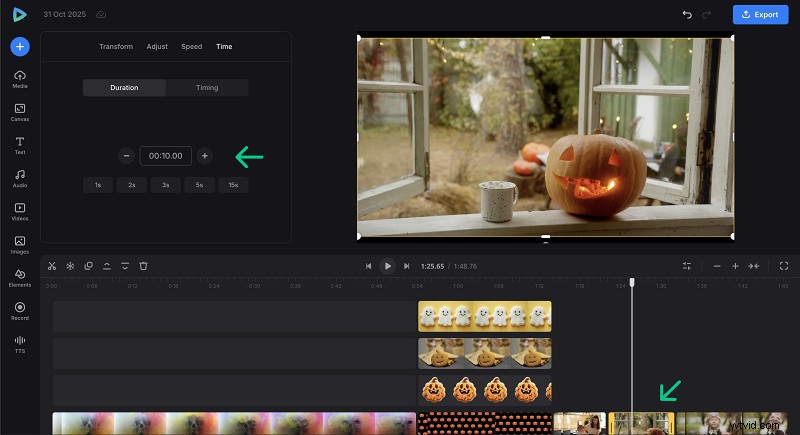The height and width of the screenshot is (435, 800).
Task: Switch to the Time tab
Action: point(224,46)
